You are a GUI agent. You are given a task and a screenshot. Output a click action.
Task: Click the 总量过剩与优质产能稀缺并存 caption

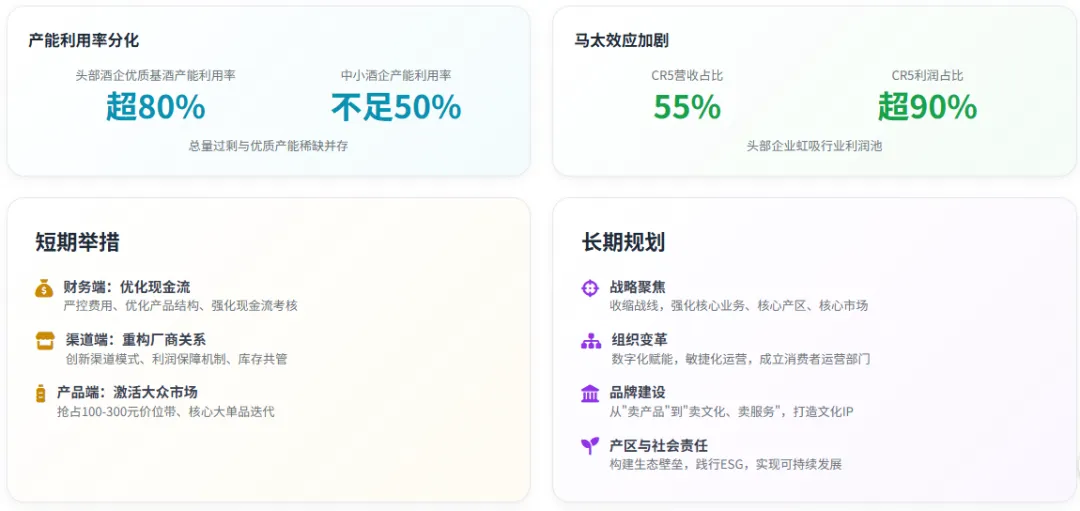tap(269, 147)
